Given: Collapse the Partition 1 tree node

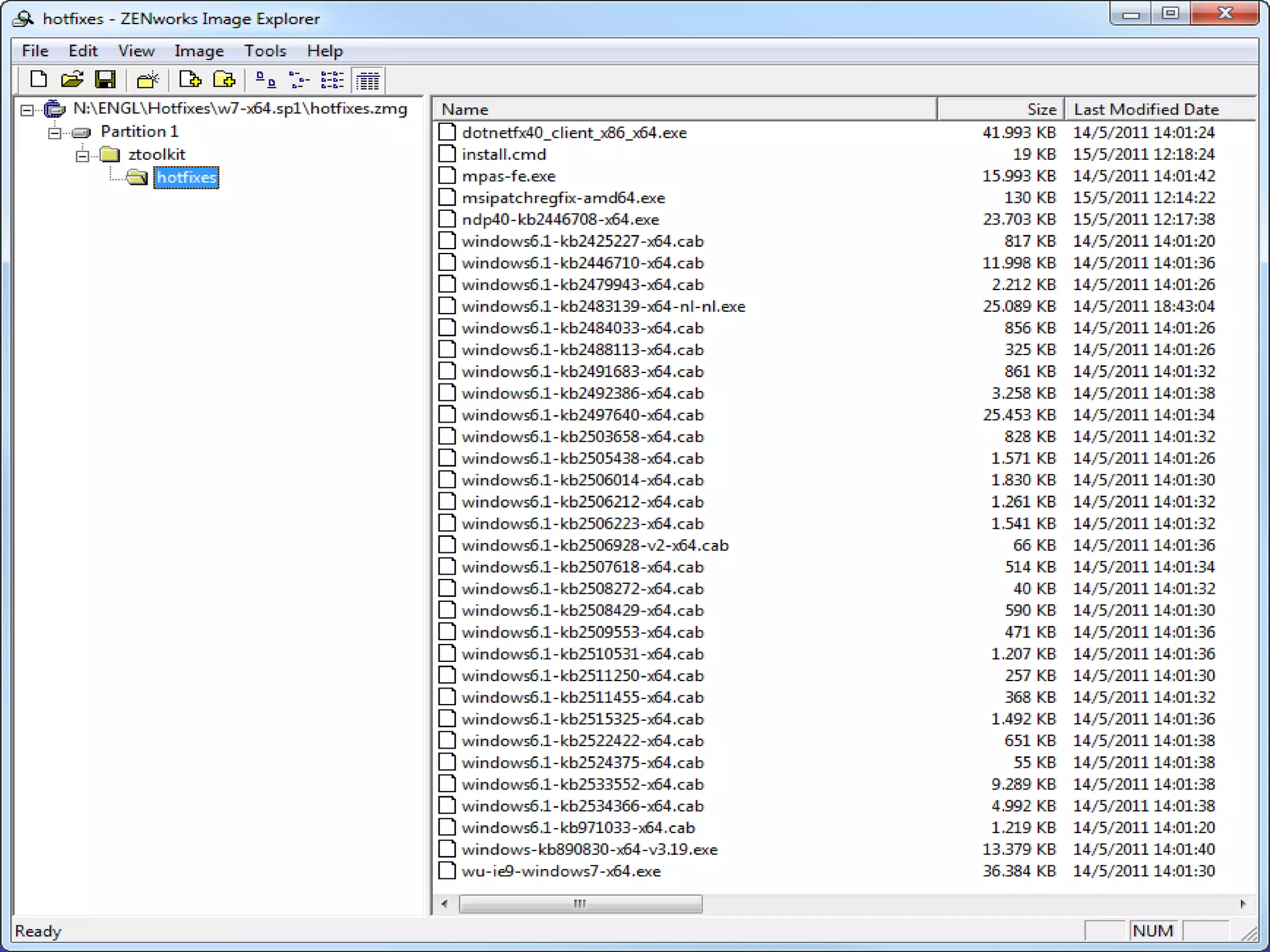Looking at the screenshot, I should coord(55,133).
